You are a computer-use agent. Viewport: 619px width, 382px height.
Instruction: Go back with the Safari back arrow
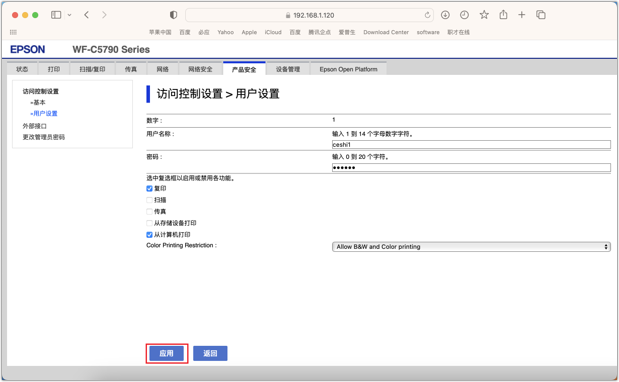(86, 15)
